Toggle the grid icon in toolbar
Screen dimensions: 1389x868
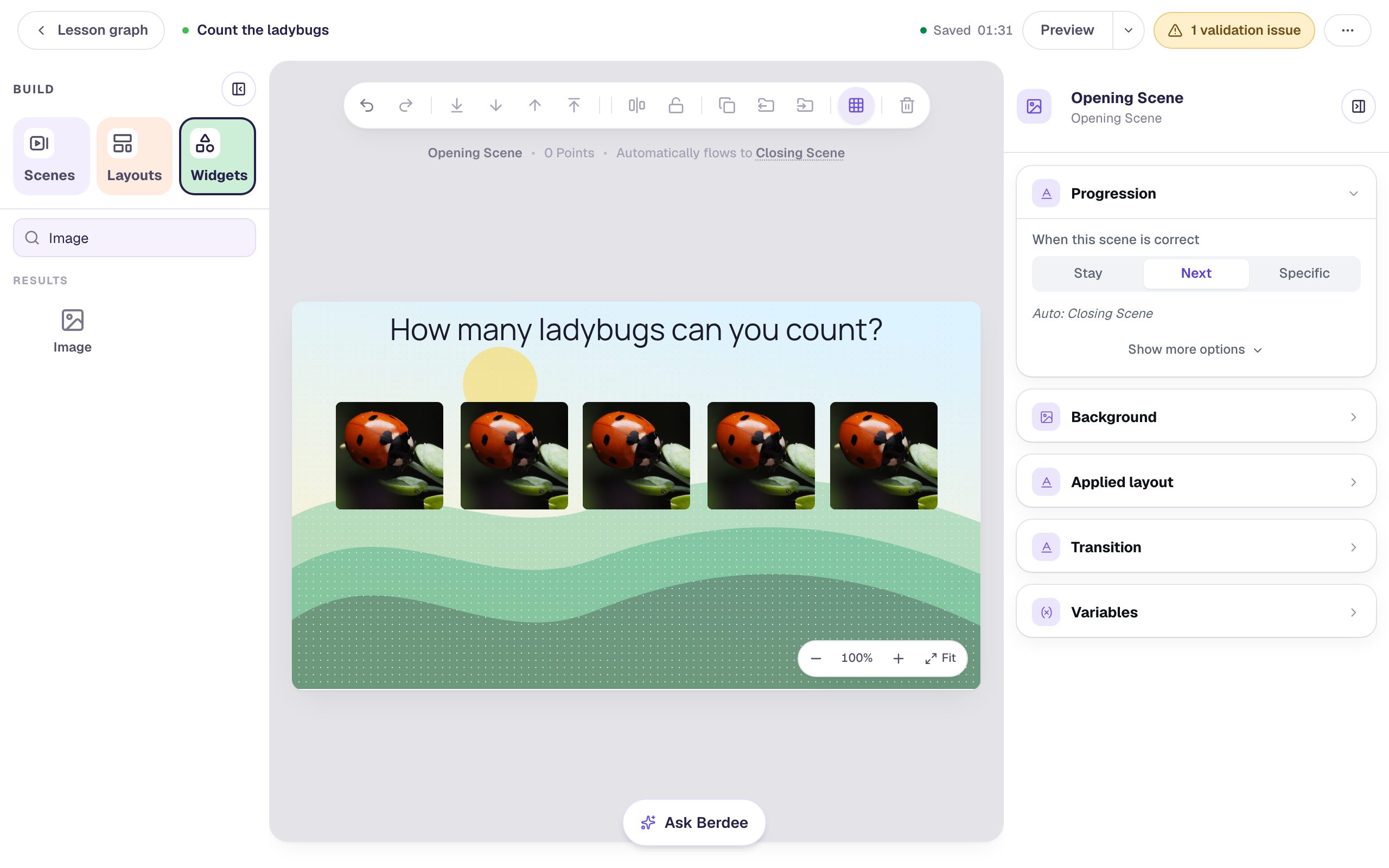pyautogui.click(x=856, y=106)
